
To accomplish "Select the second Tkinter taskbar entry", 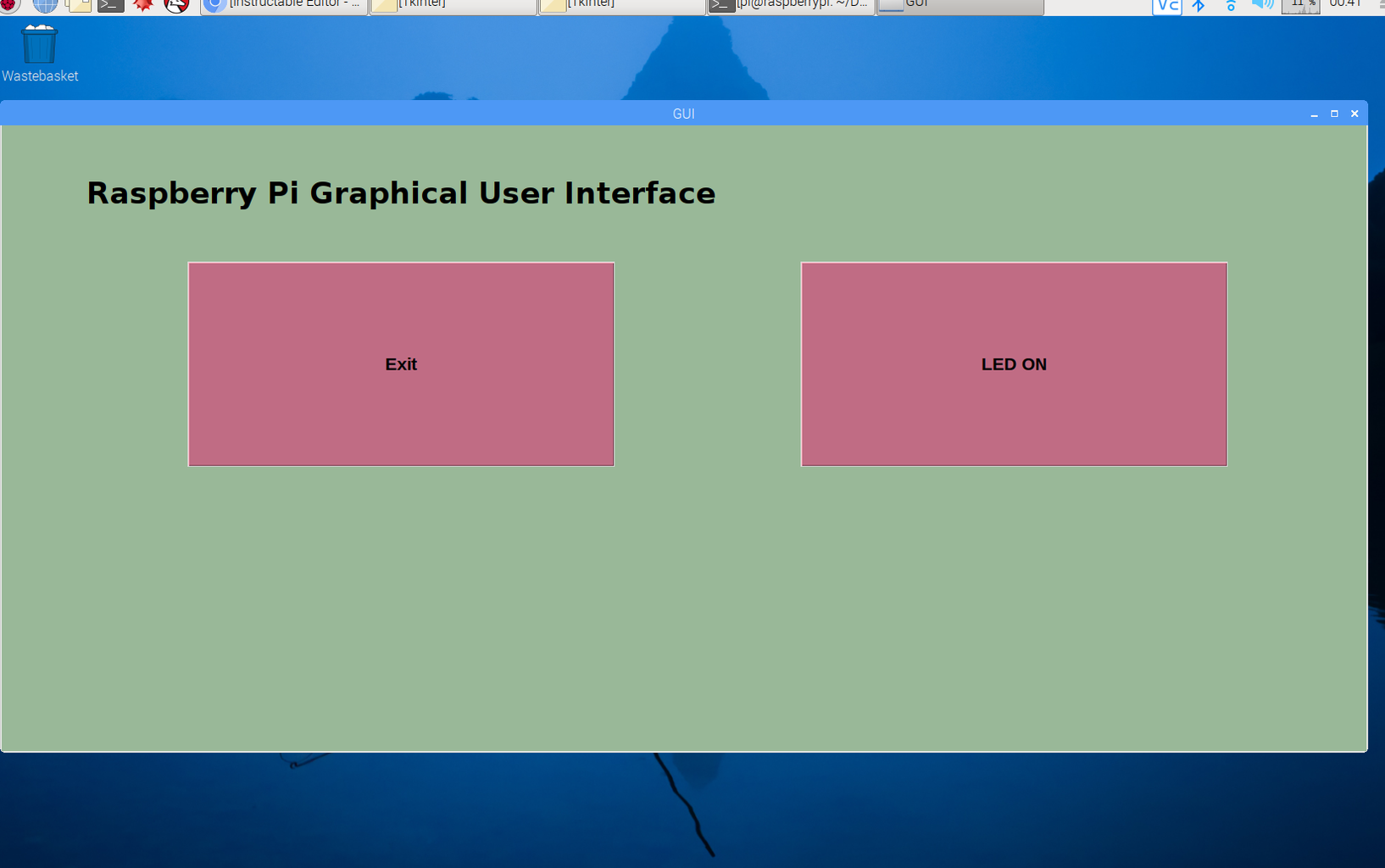I will coord(621,5).
